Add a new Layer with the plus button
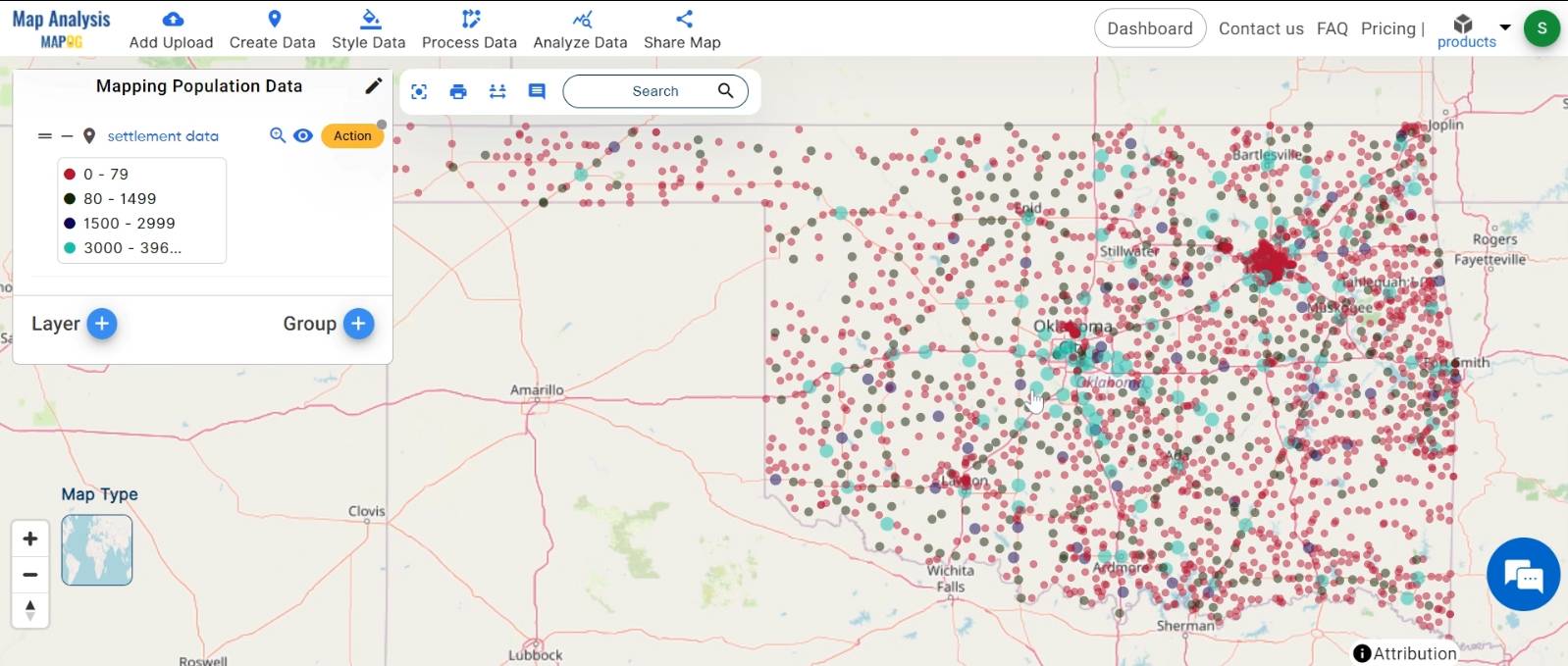Viewport: 1568px width, 666px height. [102, 324]
